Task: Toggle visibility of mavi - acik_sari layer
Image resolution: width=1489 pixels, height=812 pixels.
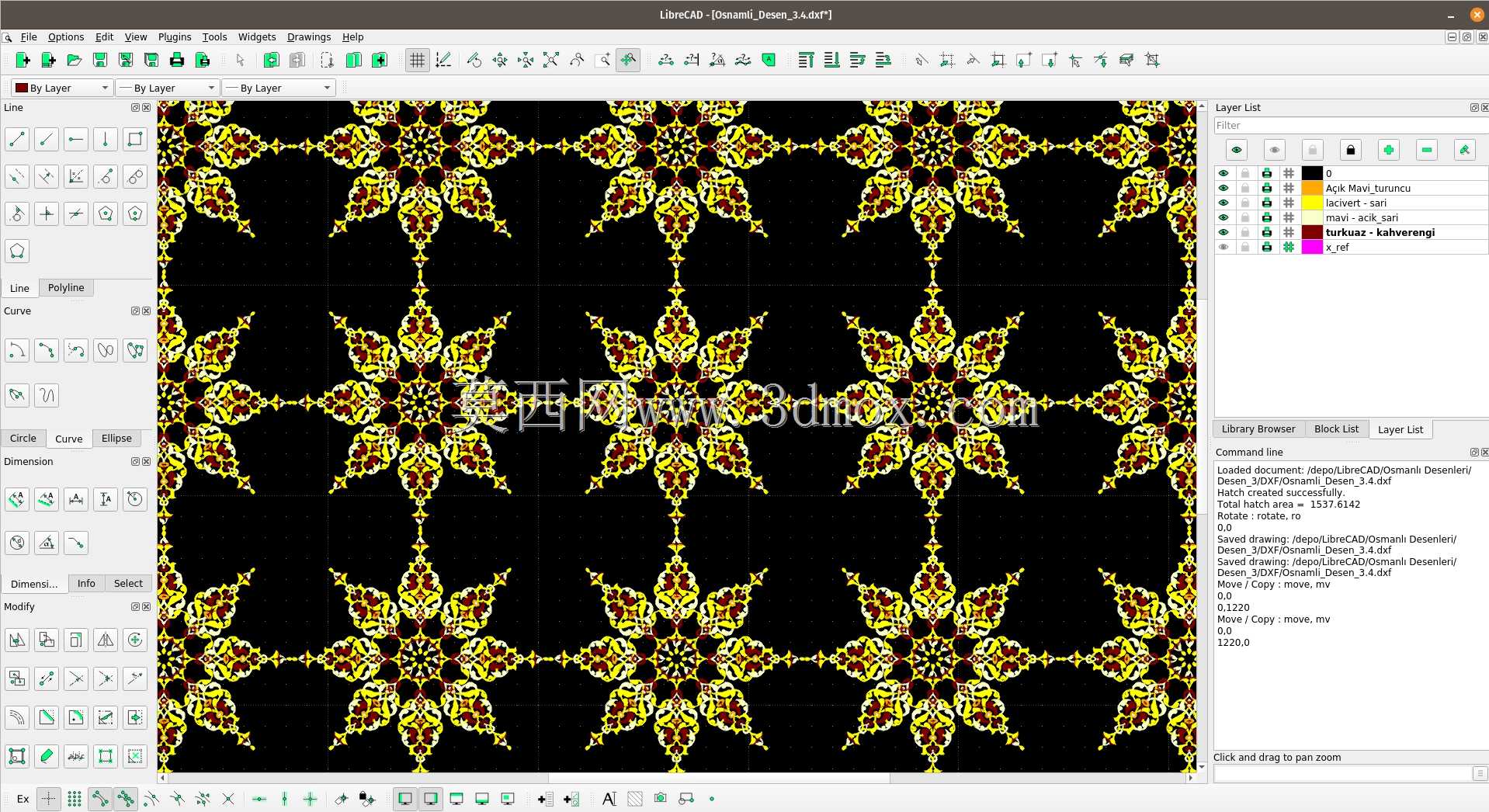Action: point(1223,217)
